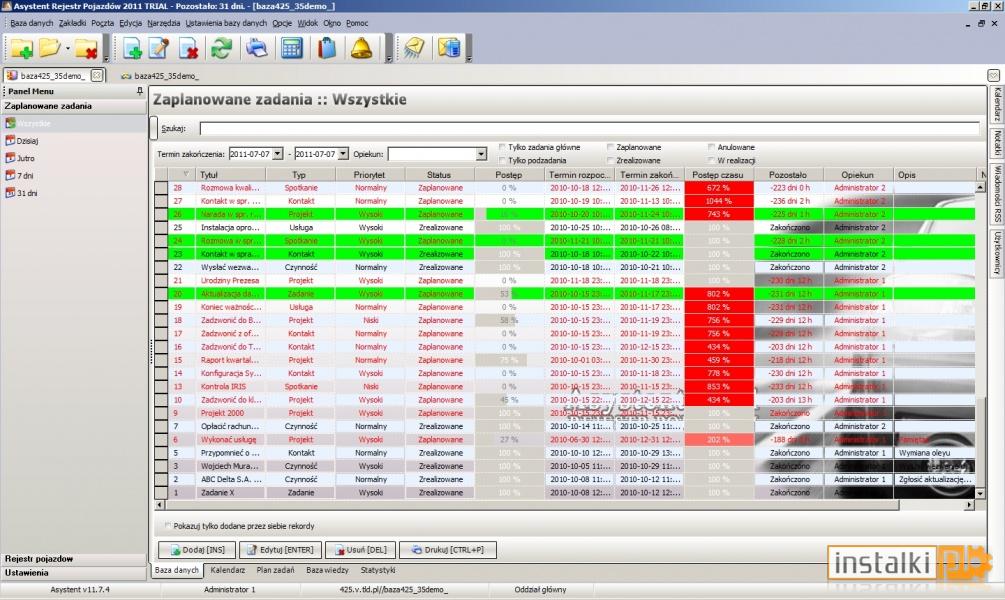
Task: Open the Kalendarz vertical side tab
Action: [x=997, y=104]
